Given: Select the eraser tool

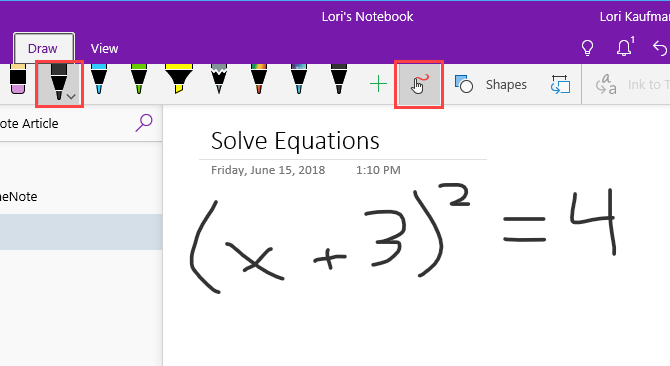Looking at the screenshot, I should pos(18,79).
